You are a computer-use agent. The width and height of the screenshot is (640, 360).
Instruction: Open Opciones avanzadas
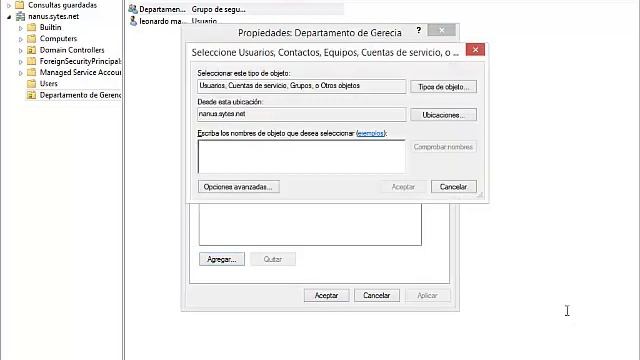click(x=239, y=187)
